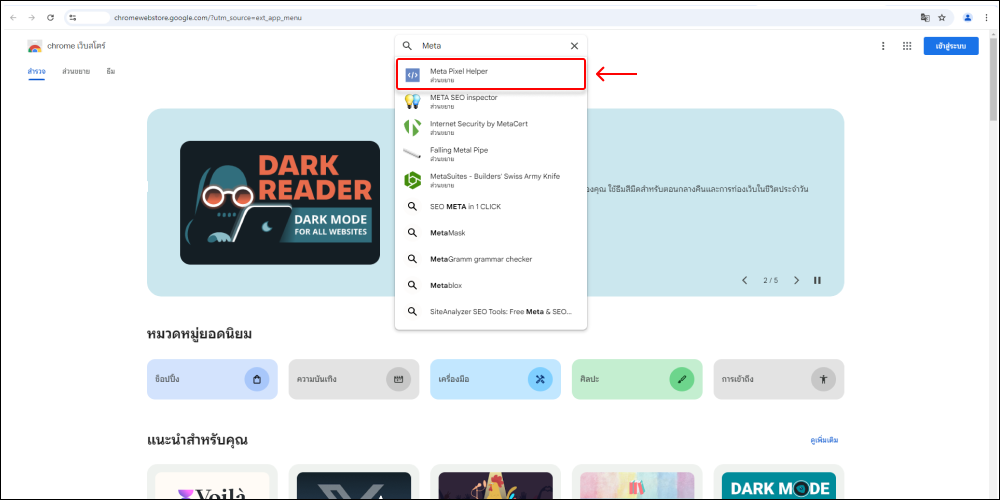
Task: Open the การเข้าถึง category card
Action: [x=779, y=379]
